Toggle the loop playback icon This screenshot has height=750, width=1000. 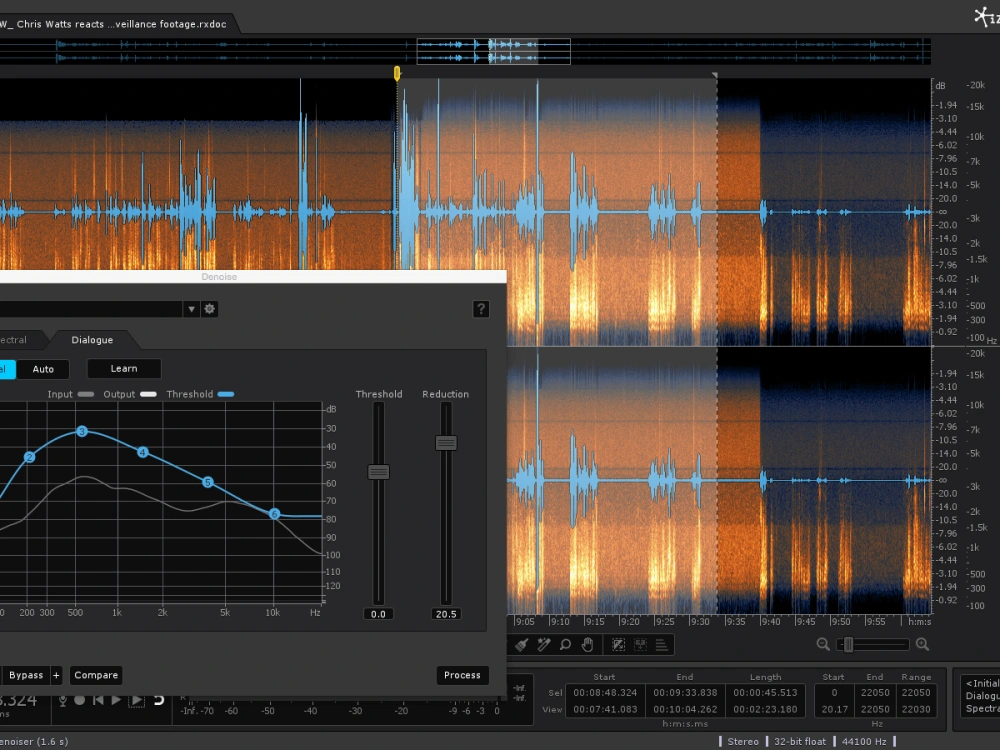(159, 700)
